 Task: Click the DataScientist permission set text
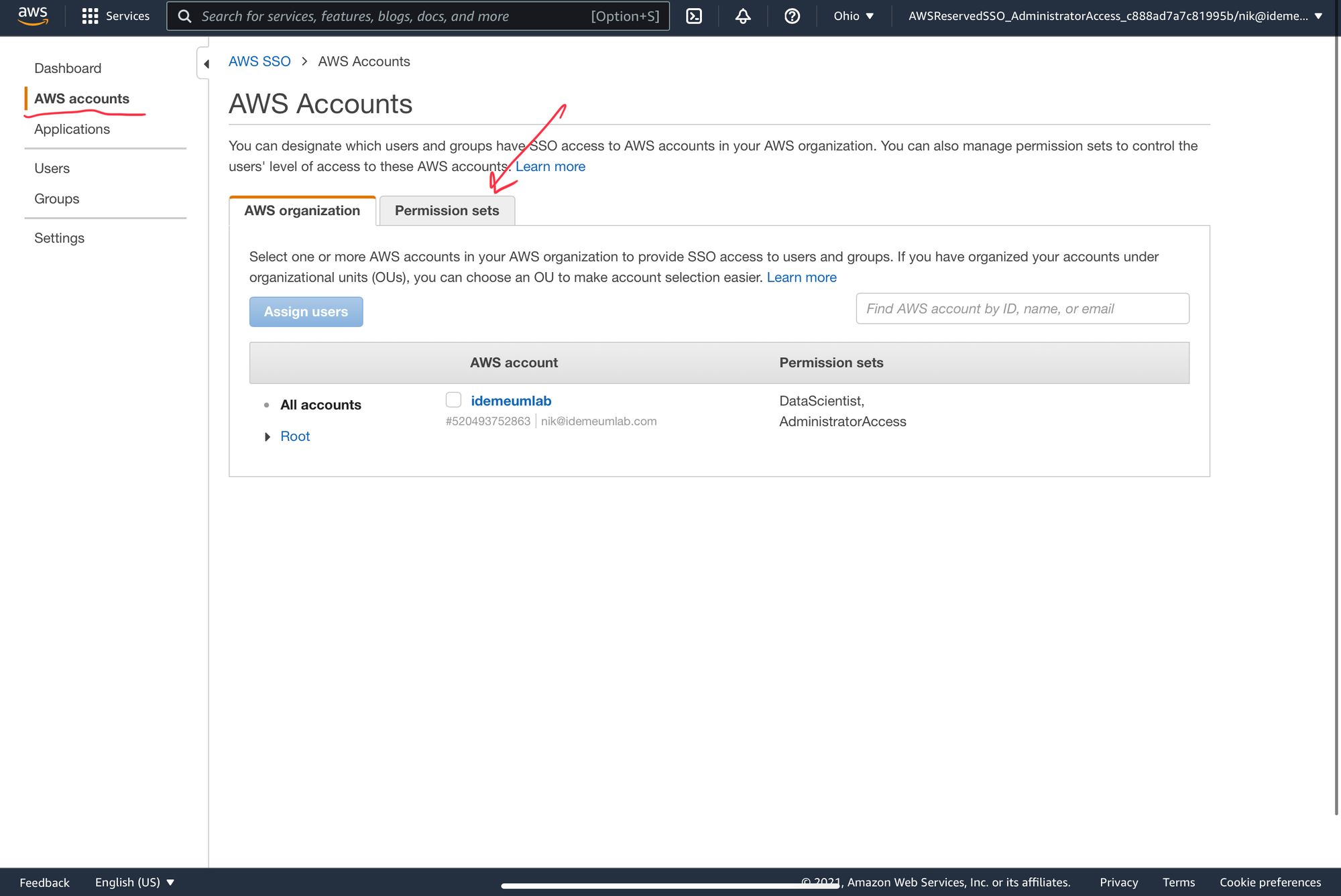(821, 401)
